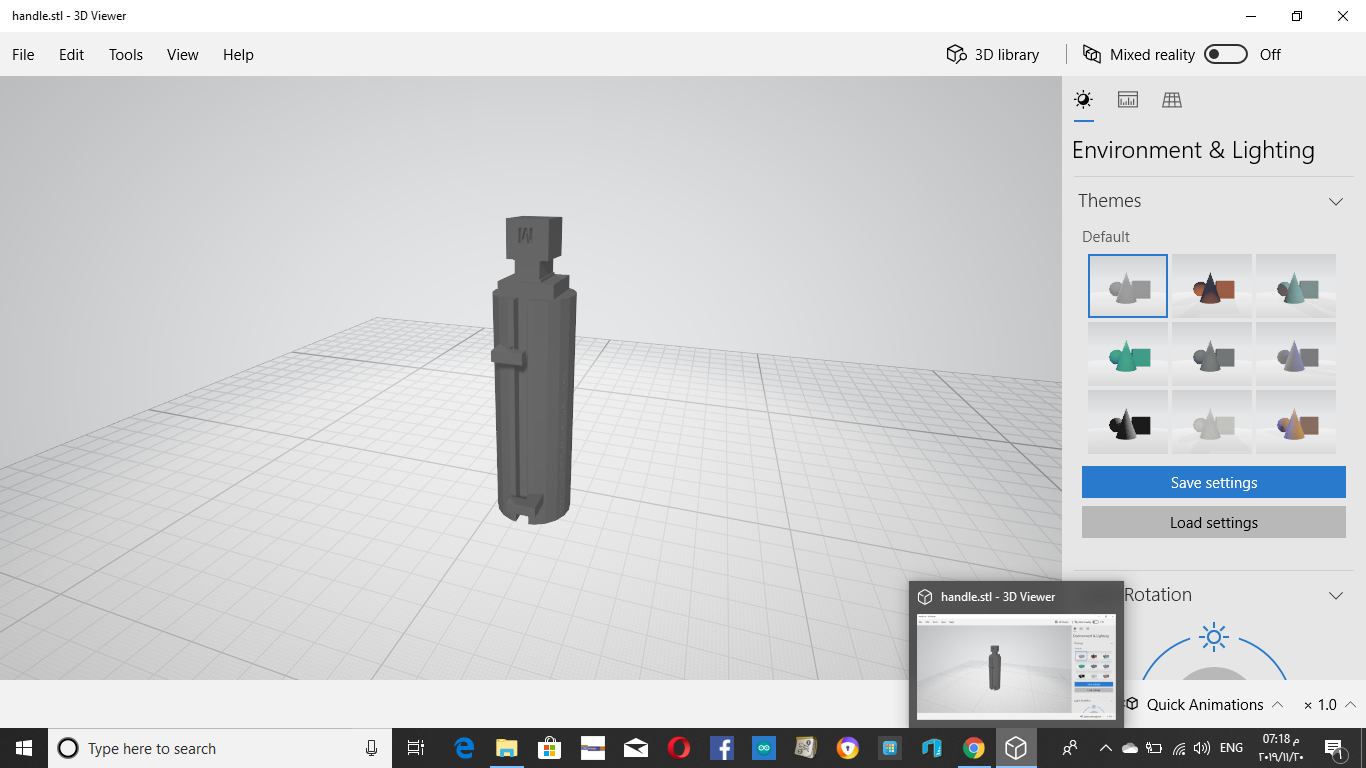Open the Edit menu
Screen dimensions: 1366x768
[x=71, y=54]
